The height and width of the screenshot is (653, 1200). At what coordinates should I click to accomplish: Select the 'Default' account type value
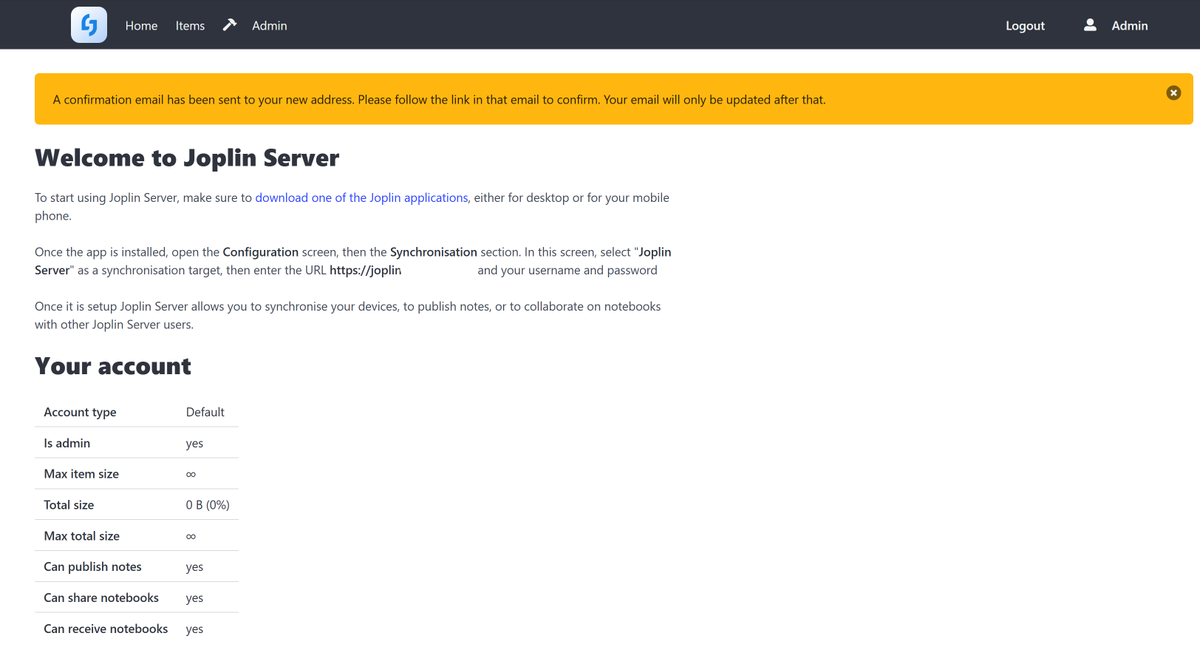205,412
